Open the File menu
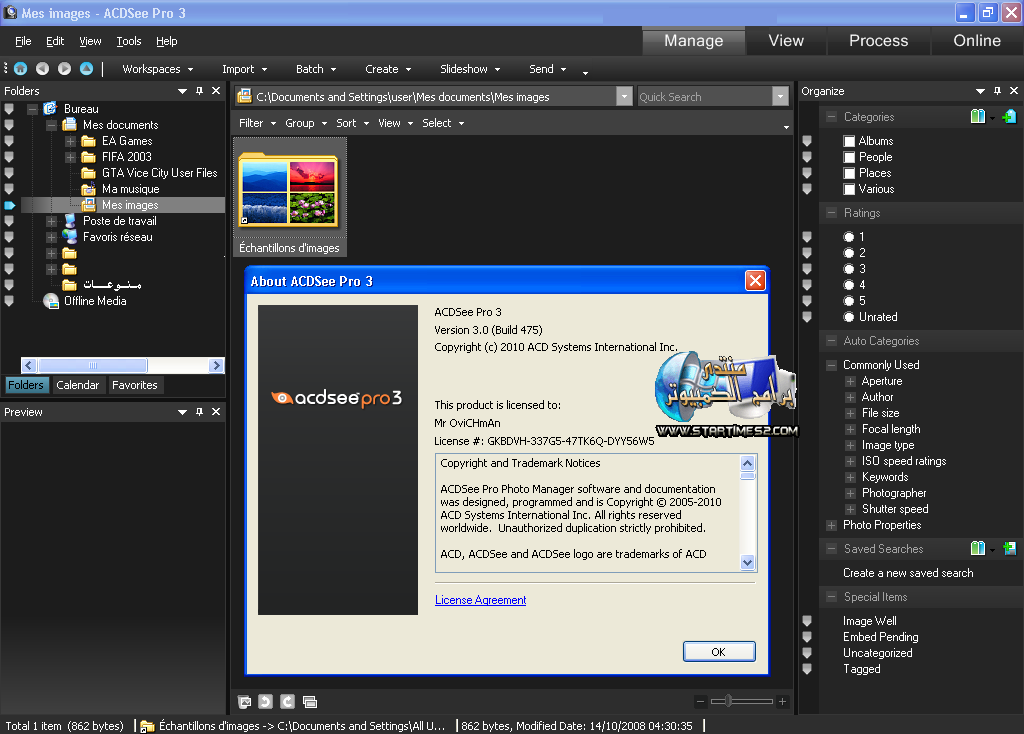Viewport: 1024px width, 734px height. 23,41
